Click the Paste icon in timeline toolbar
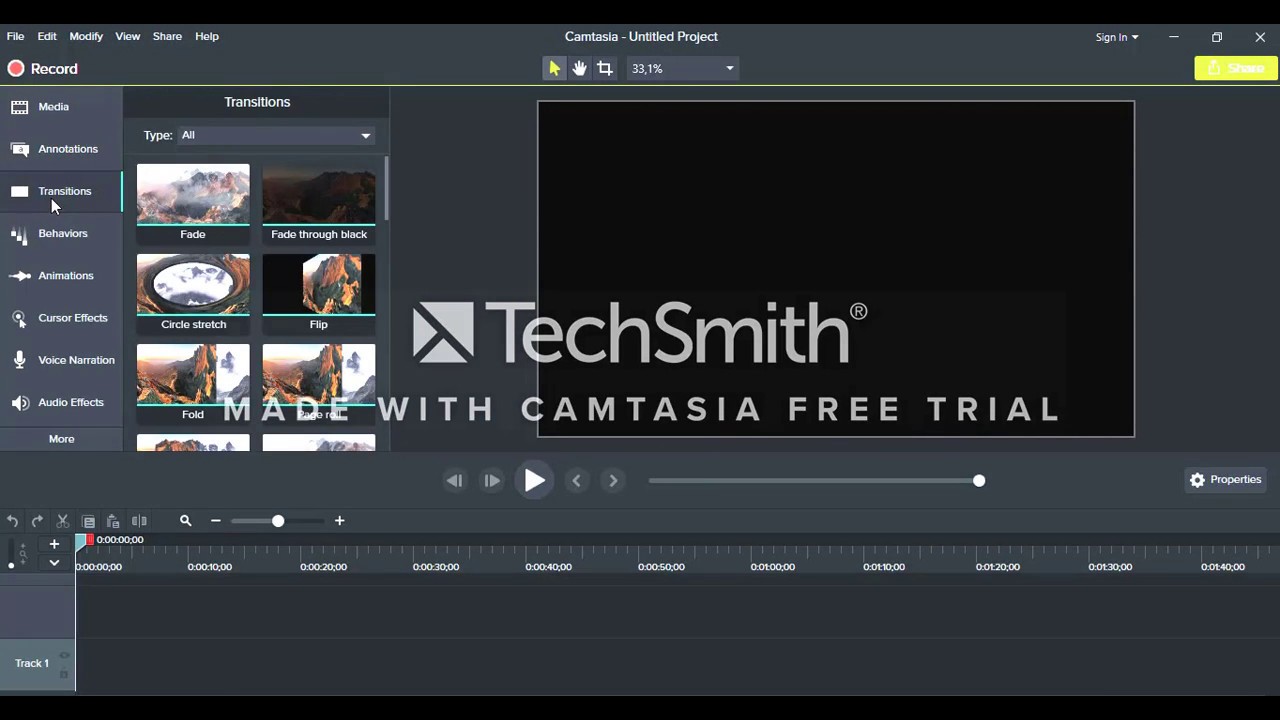The width and height of the screenshot is (1280, 720). (113, 521)
